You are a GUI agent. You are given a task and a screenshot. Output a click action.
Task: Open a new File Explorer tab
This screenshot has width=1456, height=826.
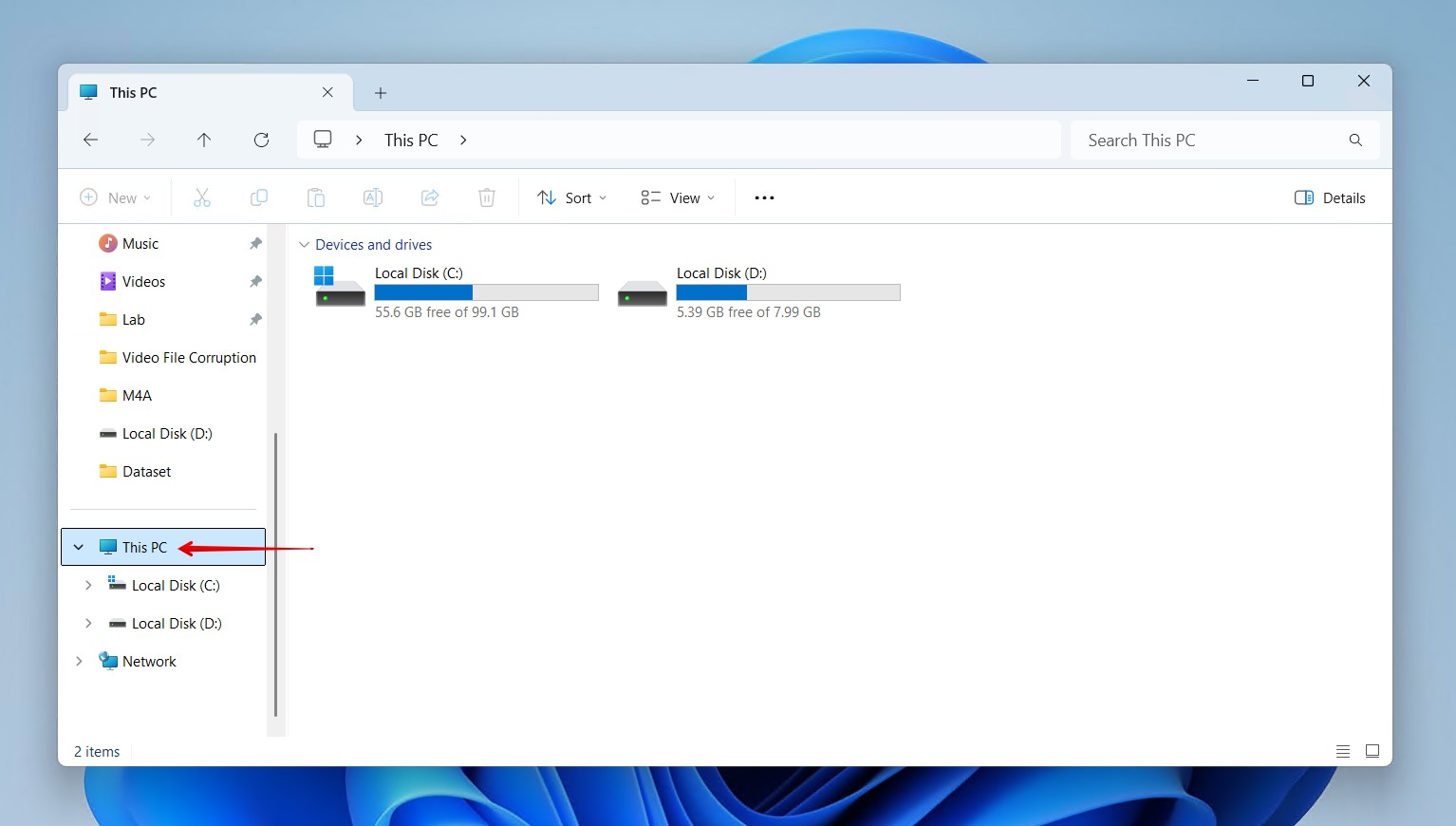pos(380,92)
